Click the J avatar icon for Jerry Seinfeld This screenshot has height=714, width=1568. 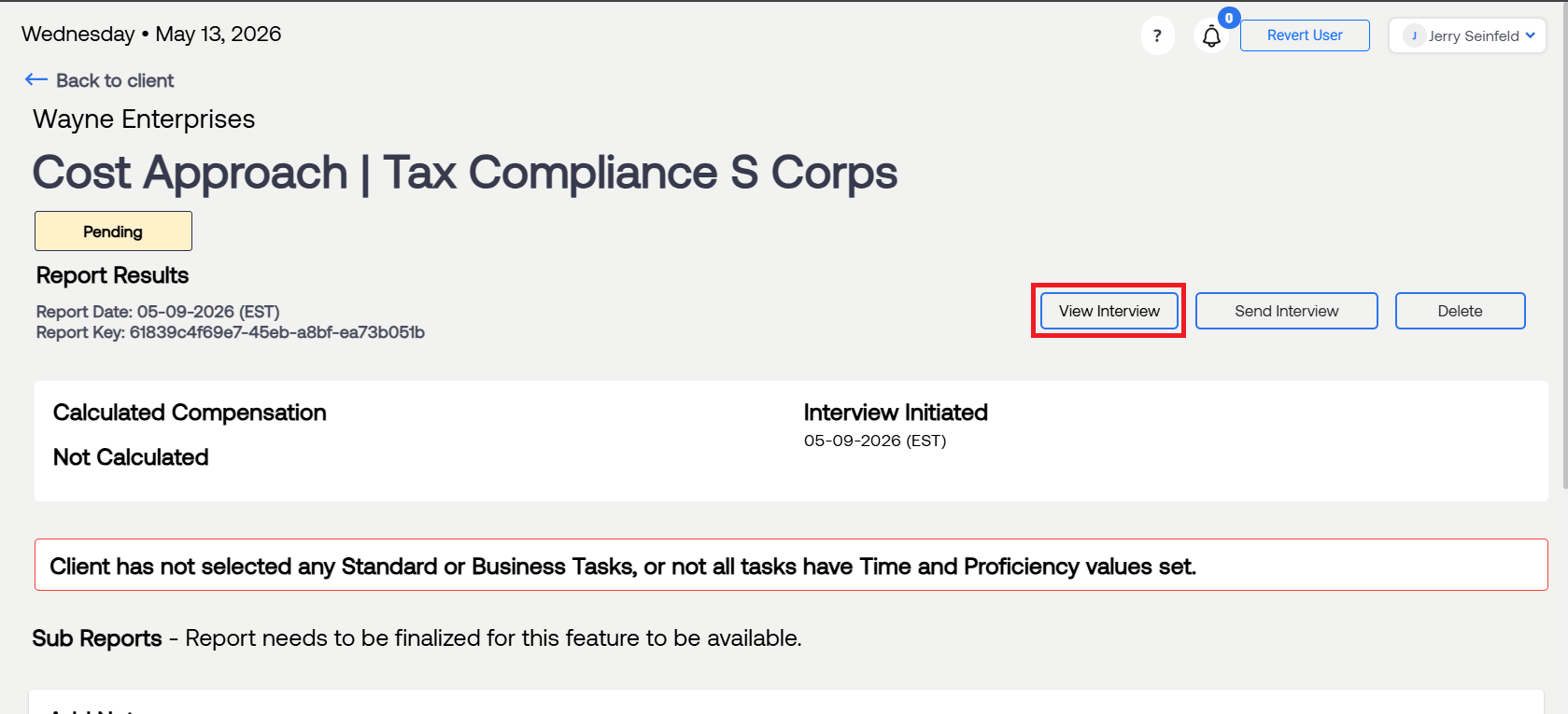(1414, 35)
